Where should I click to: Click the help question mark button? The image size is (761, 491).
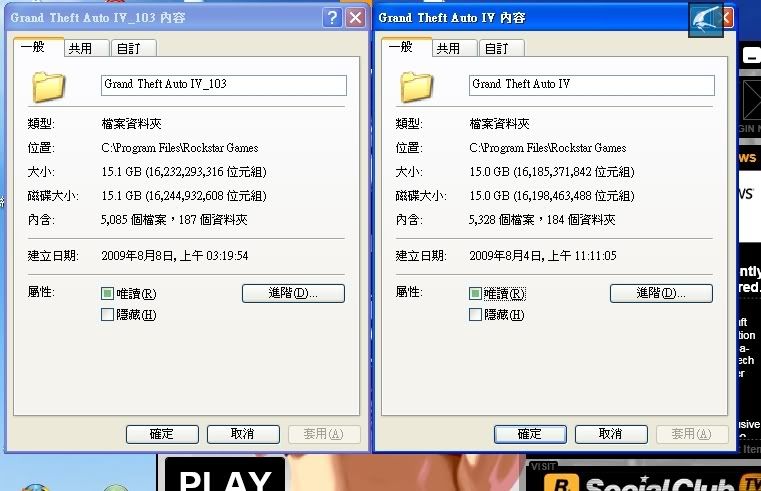coord(333,18)
